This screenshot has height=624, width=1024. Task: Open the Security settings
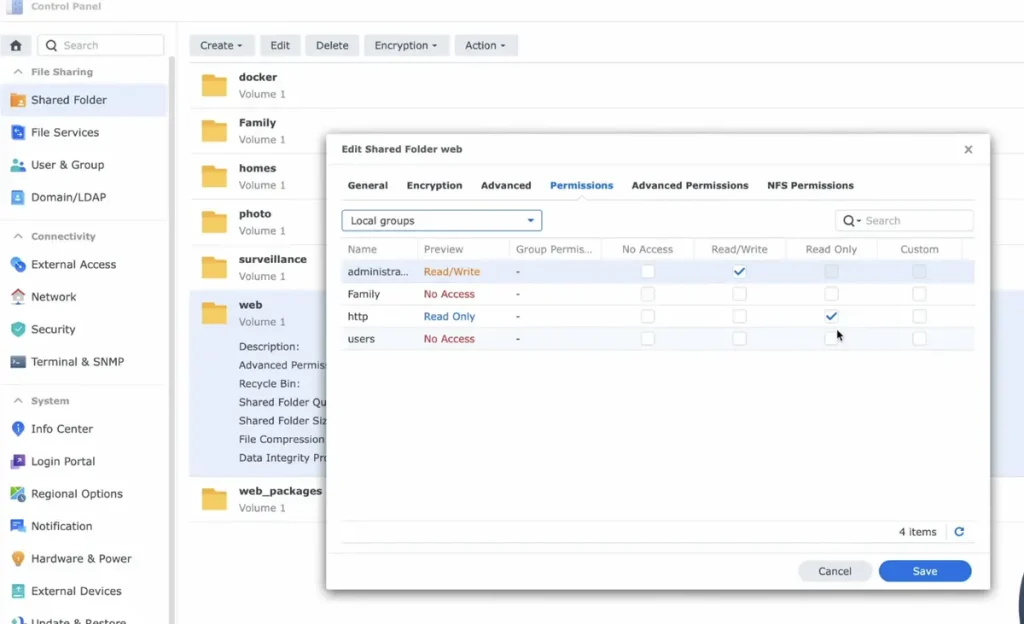point(53,329)
